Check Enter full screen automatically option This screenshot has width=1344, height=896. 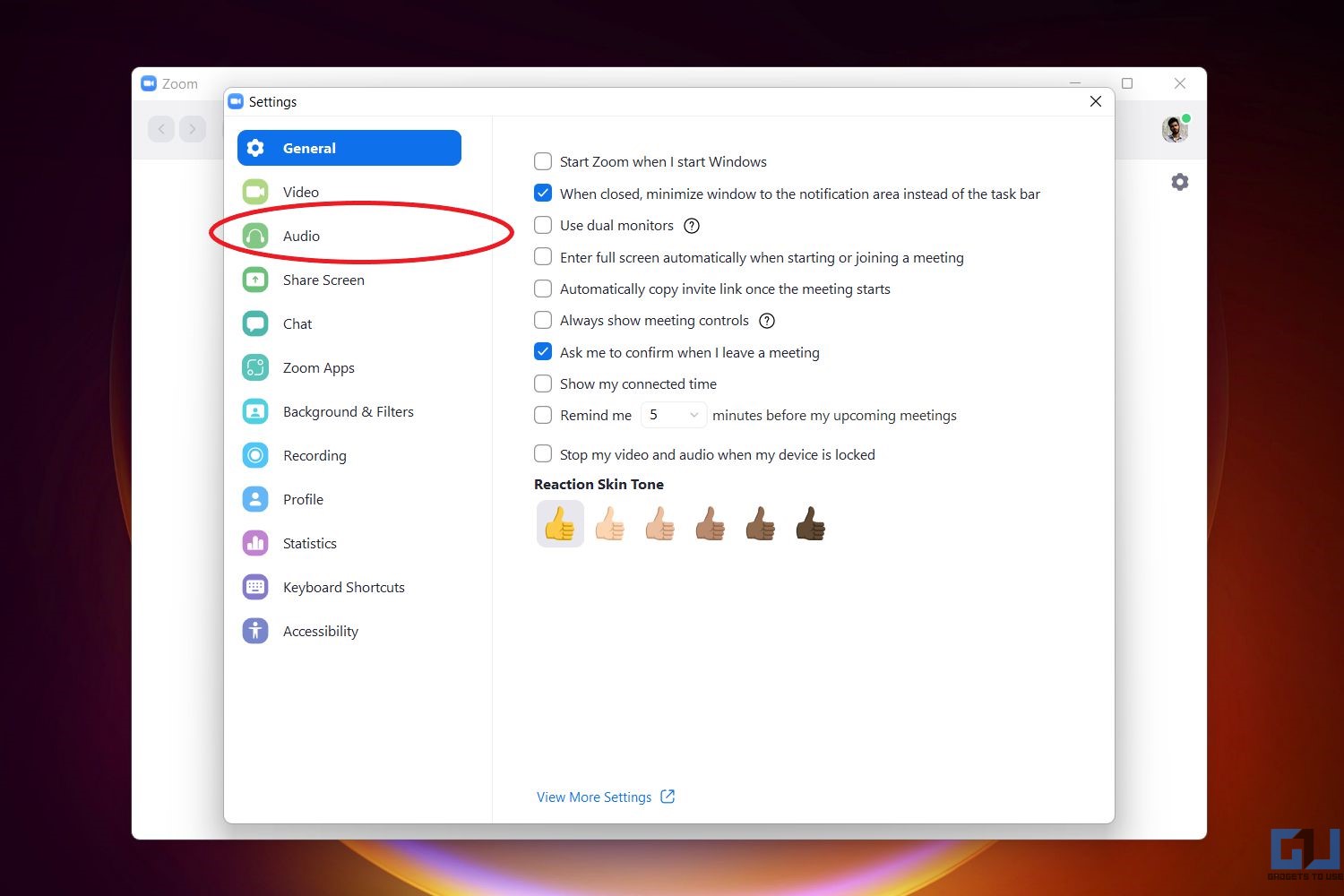[543, 257]
